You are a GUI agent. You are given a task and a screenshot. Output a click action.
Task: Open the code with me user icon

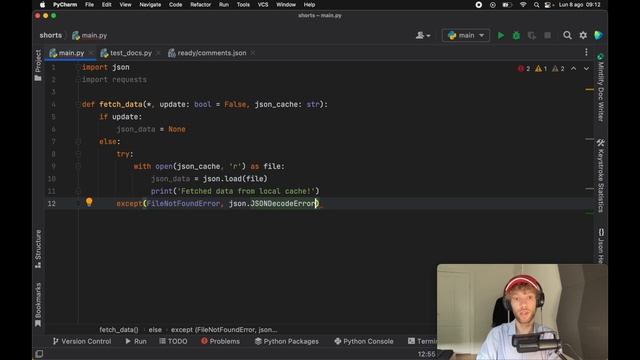(422, 36)
